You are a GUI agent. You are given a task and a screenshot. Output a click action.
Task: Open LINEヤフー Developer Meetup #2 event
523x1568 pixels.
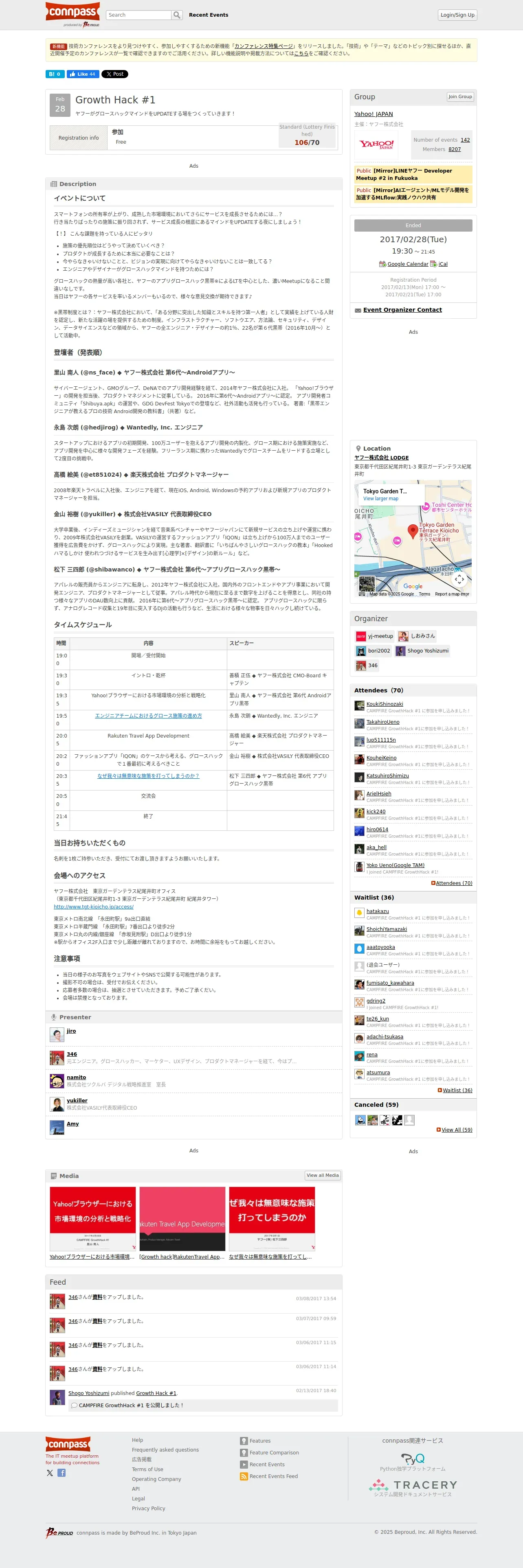click(404, 175)
